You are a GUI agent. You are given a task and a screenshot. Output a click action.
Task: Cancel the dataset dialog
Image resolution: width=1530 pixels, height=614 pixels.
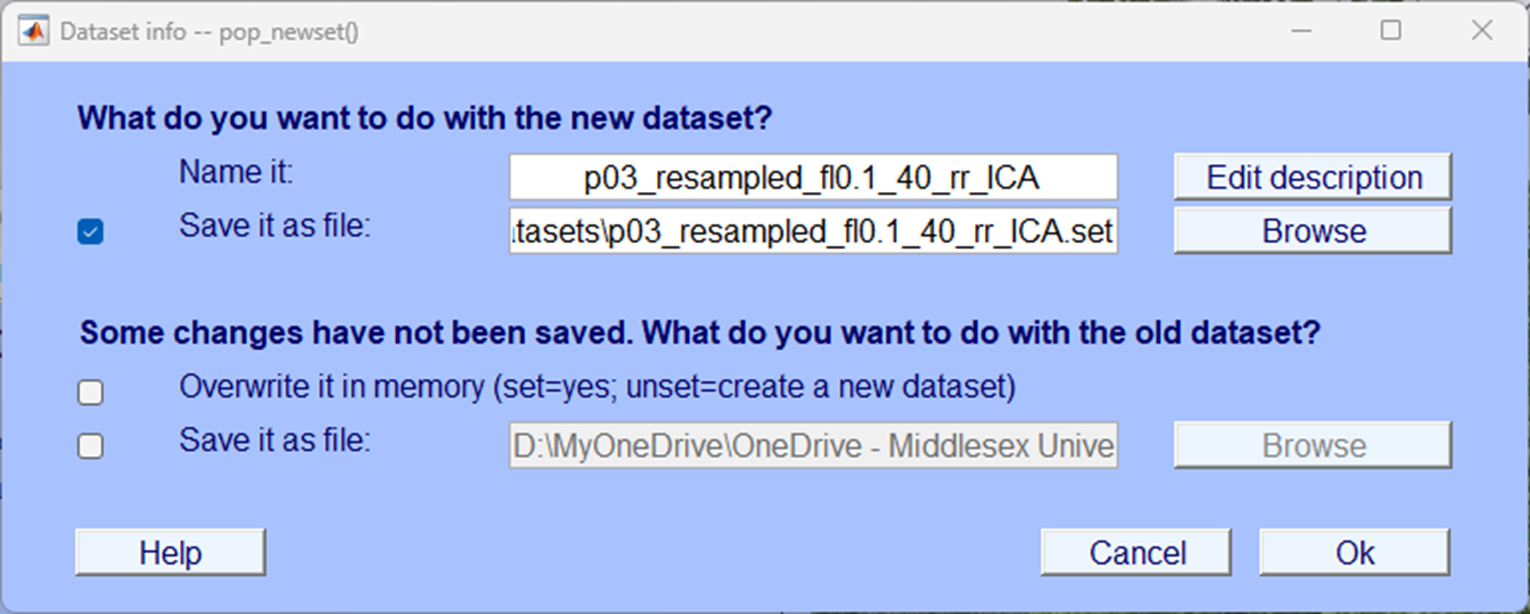point(1137,553)
